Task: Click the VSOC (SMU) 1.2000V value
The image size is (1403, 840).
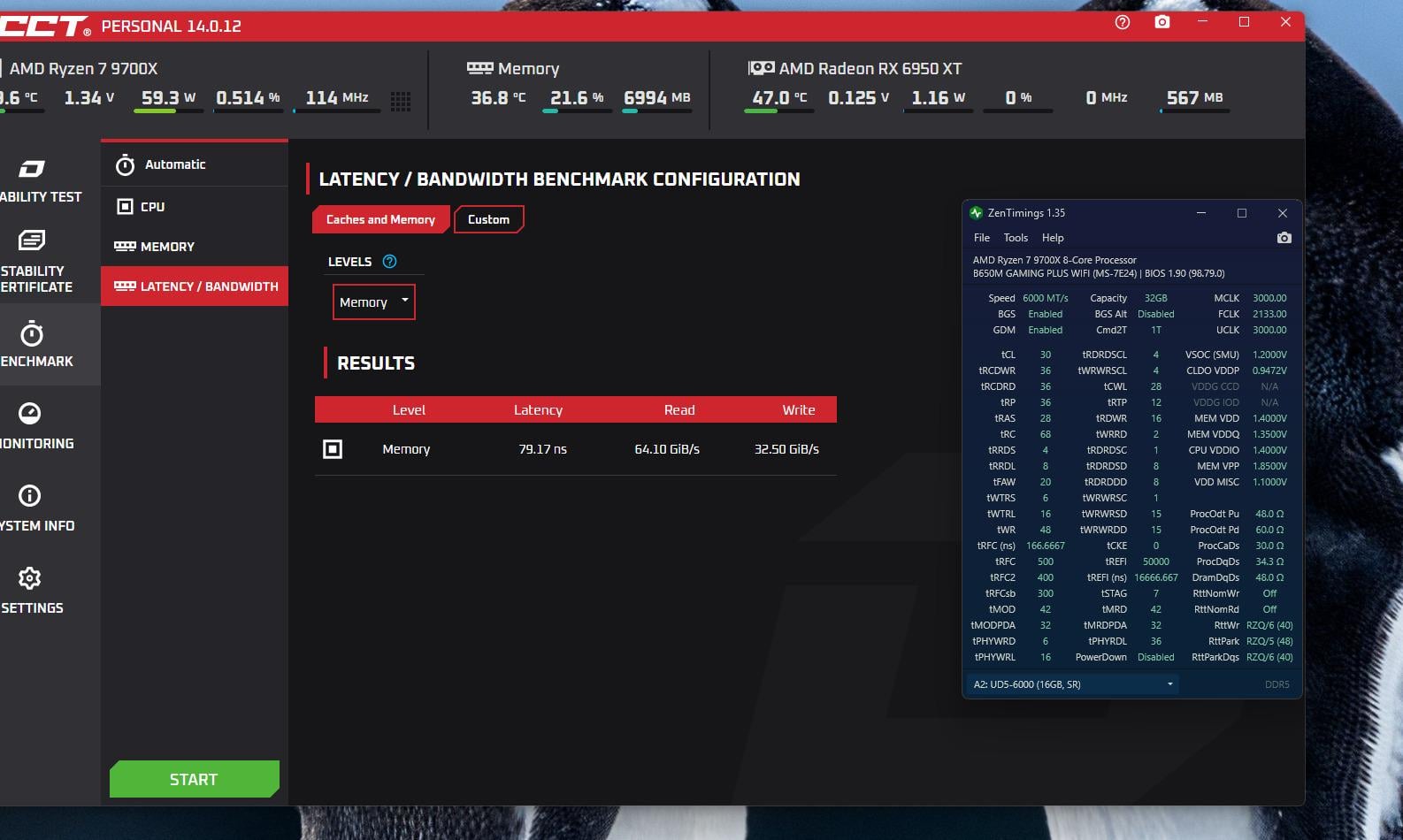Action: click(1269, 355)
